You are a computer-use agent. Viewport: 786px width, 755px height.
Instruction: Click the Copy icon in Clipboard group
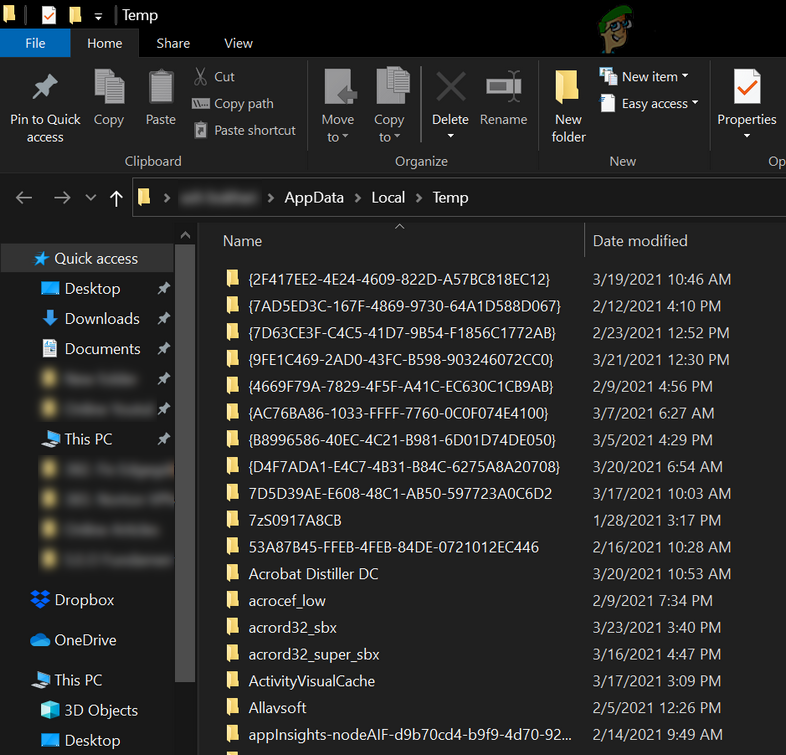coord(109,88)
